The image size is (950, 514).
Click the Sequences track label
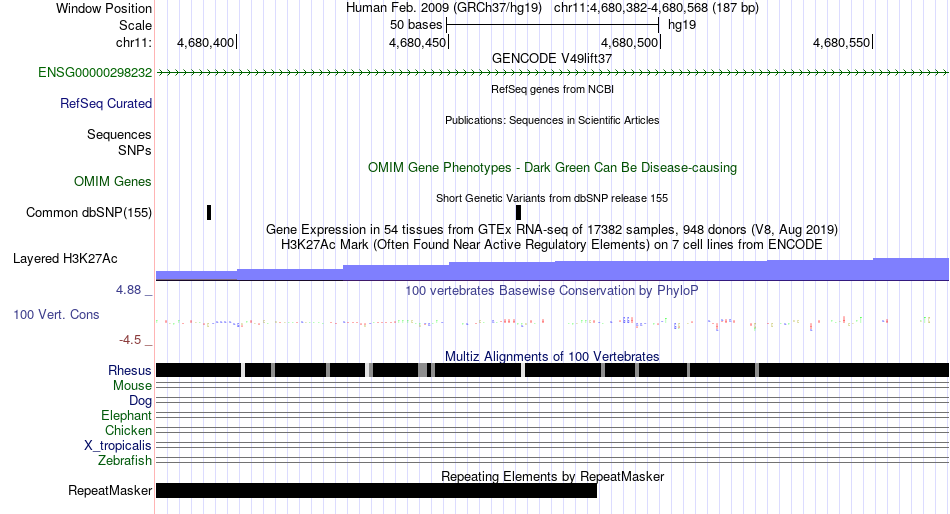119,135
